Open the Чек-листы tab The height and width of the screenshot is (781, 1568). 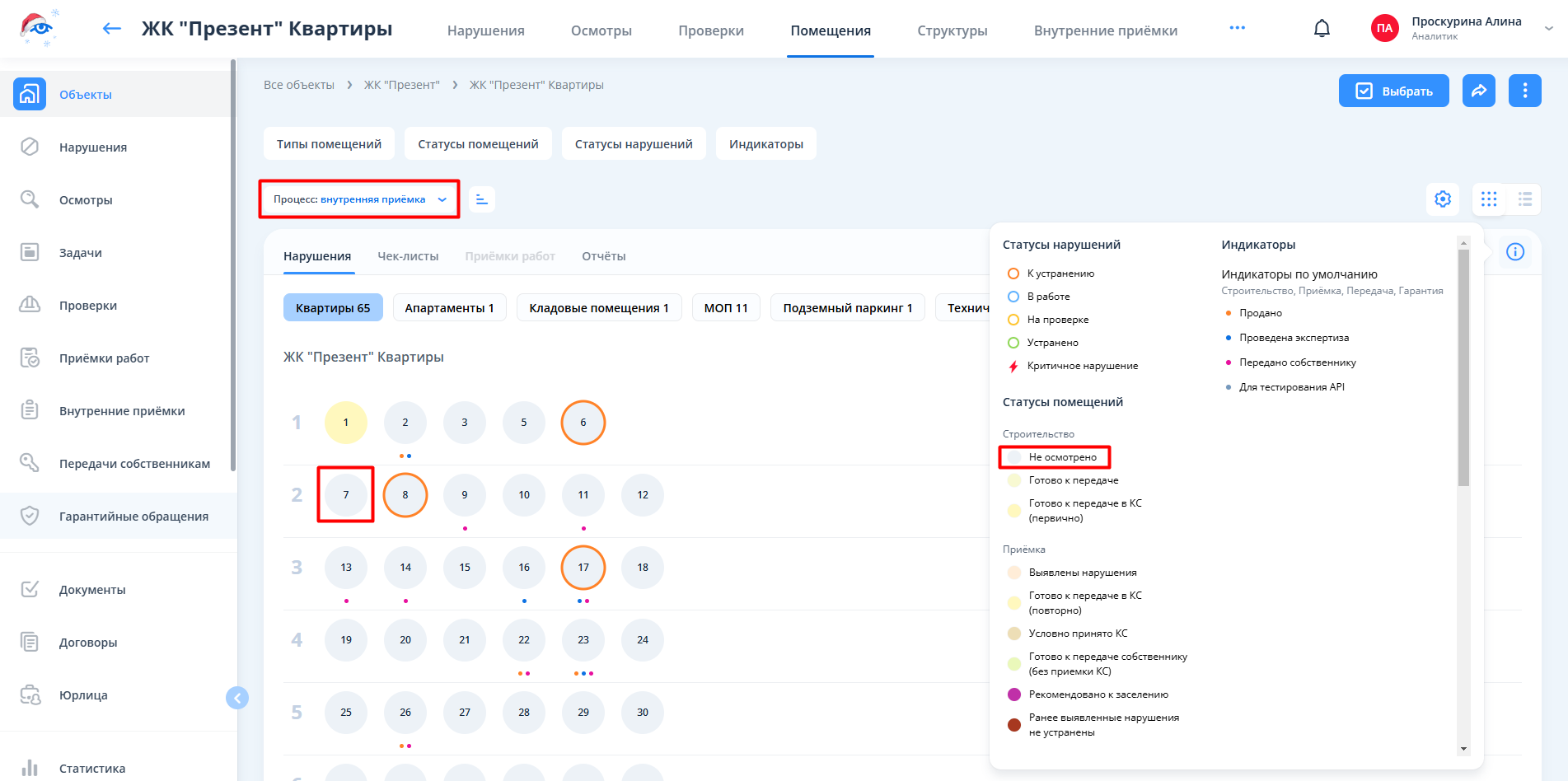408,256
